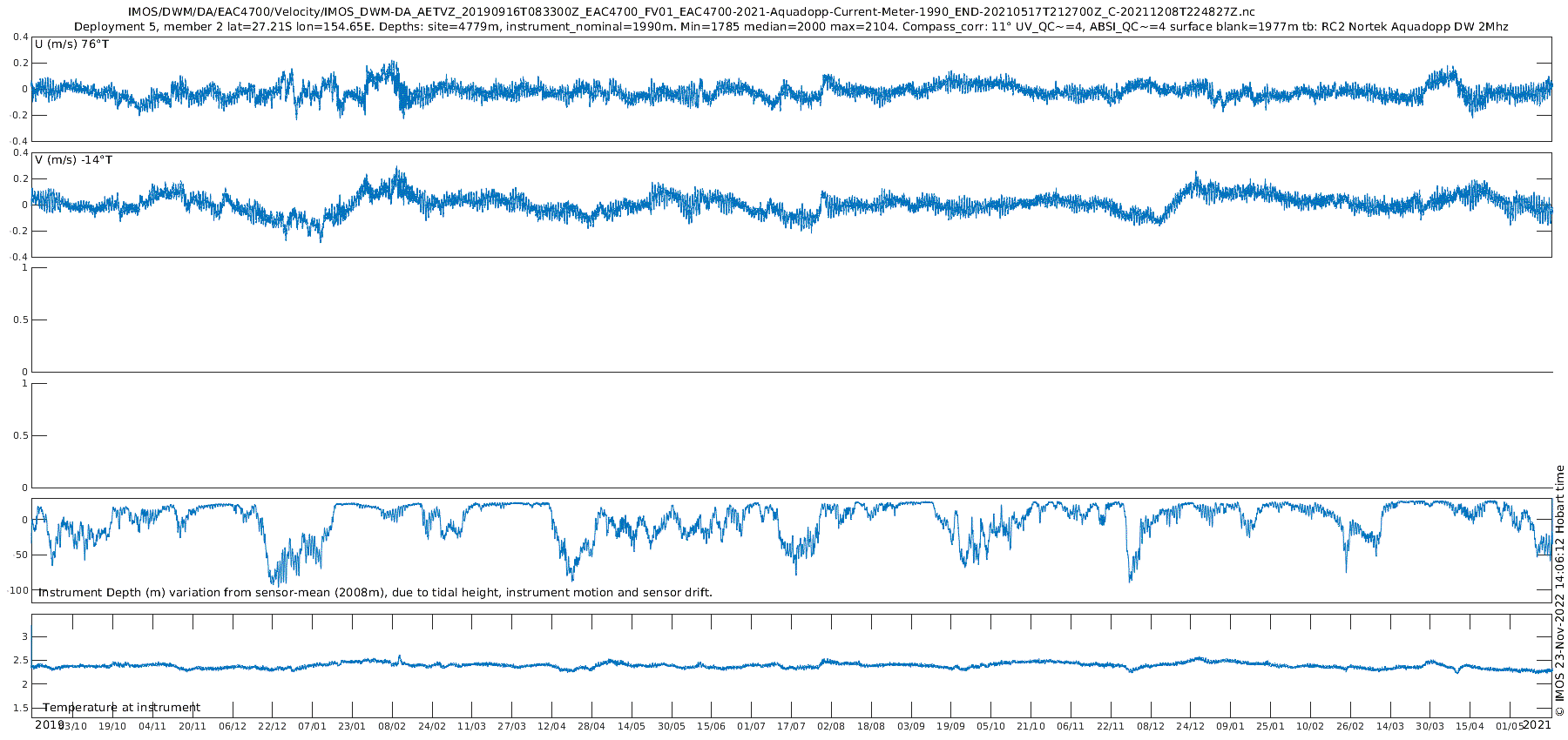
Task: Click the 24/02 date tick label
Action: pos(432,726)
